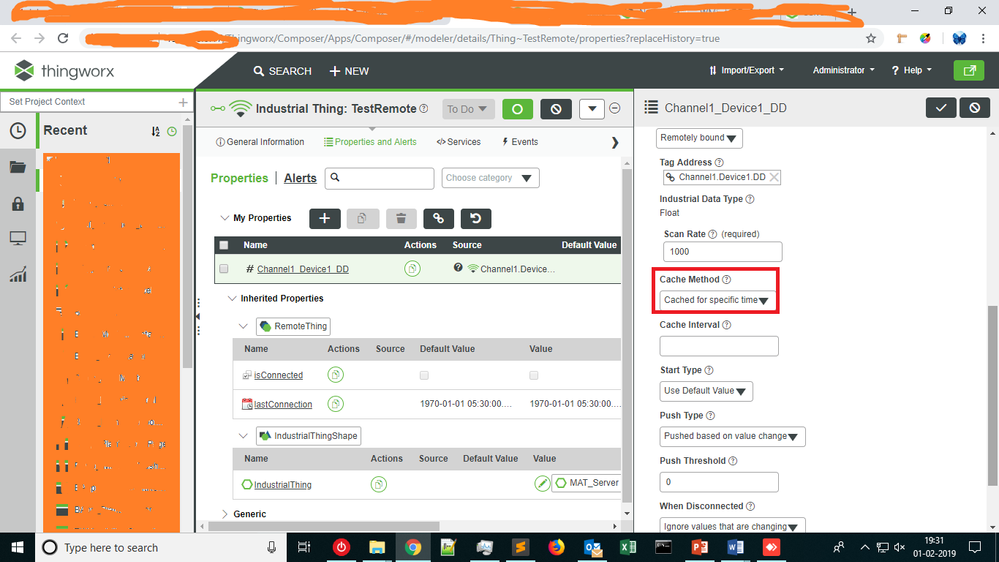999x562 pixels.
Task: Open the Channel1_Device1_DD property link
Action: pos(303,269)
